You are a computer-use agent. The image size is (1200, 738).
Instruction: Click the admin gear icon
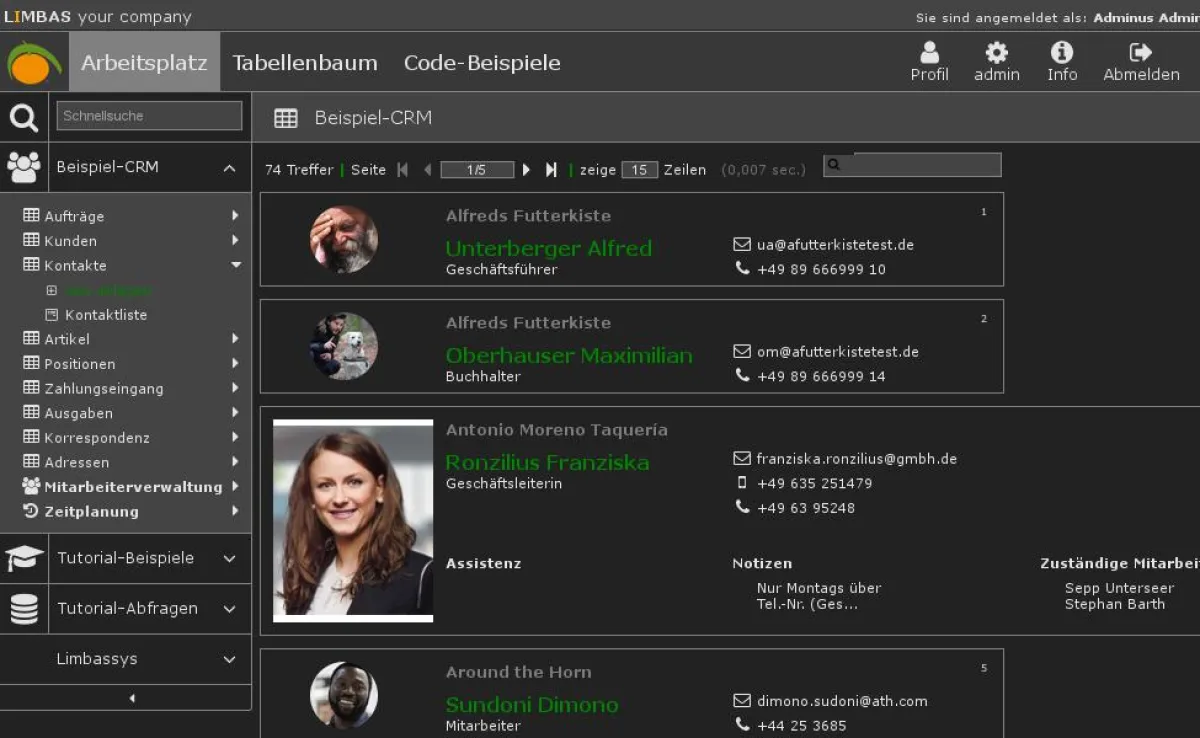(996, 55)
